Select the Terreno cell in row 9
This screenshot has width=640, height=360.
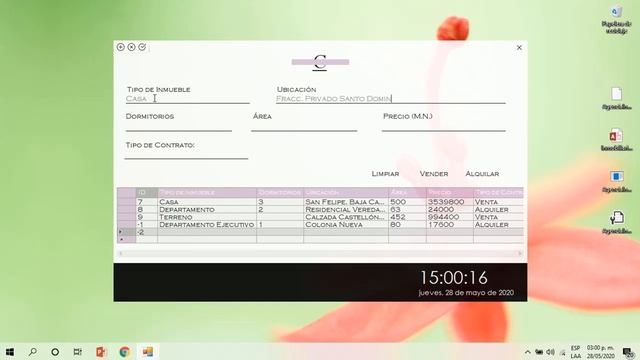207,217
